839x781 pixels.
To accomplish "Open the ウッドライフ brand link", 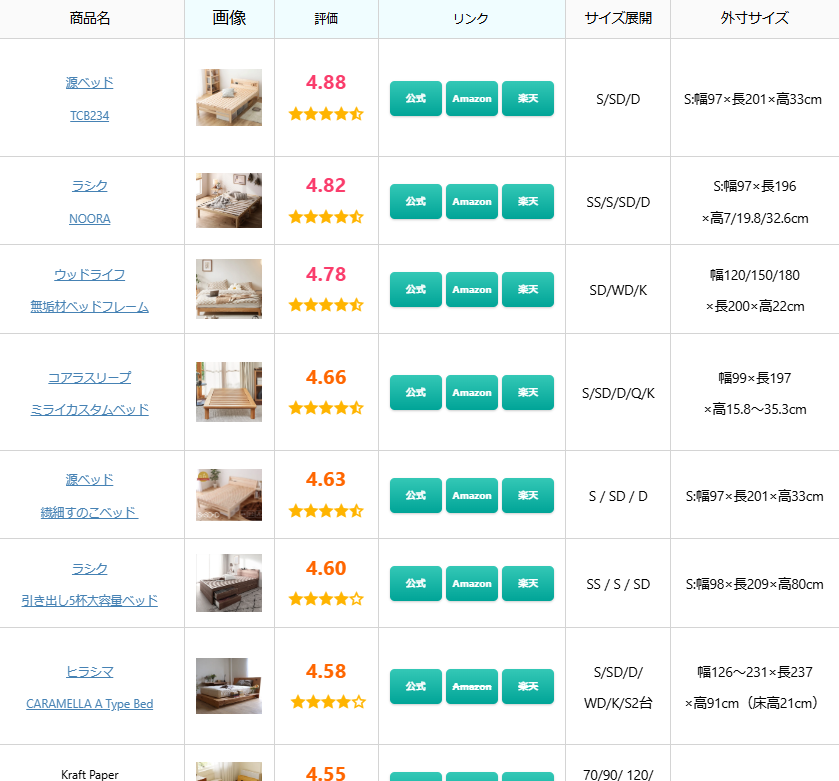I will coord(89,274).
